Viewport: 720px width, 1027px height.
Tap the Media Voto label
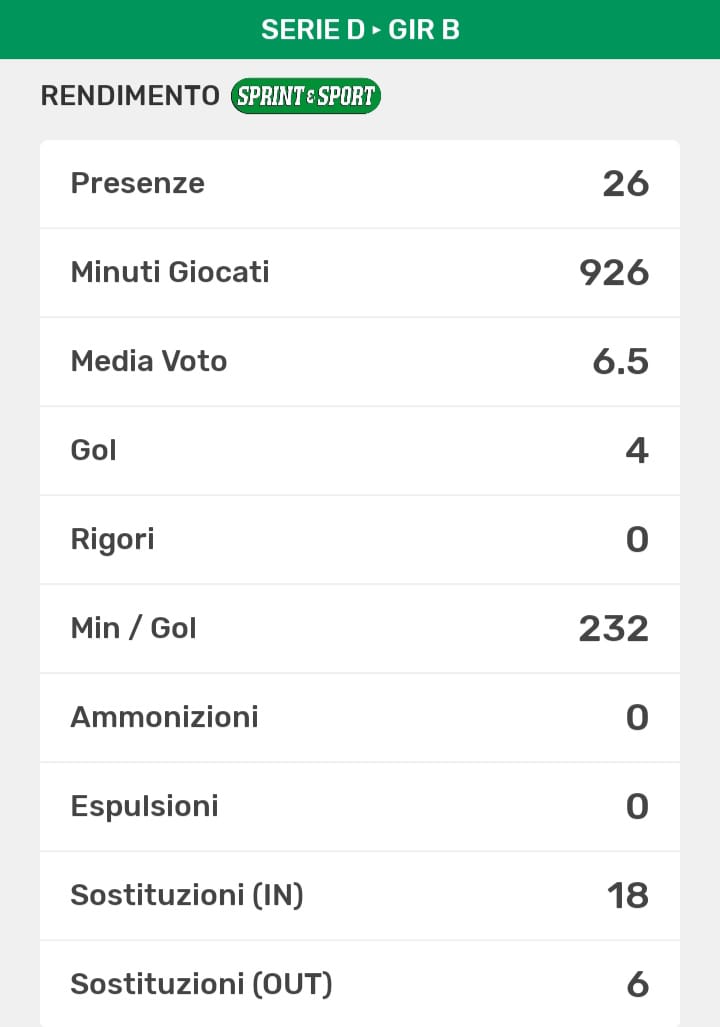click(149, 361)
